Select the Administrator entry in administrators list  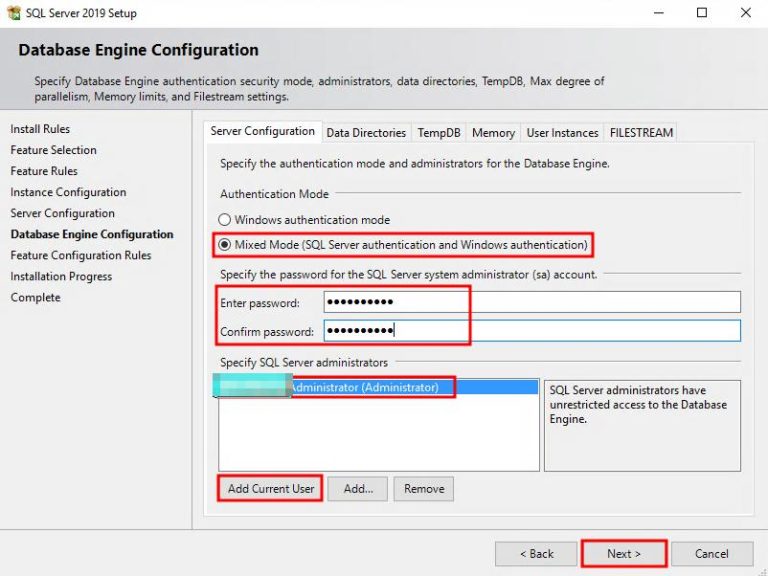pyautogui.click(x=378, y=387)
